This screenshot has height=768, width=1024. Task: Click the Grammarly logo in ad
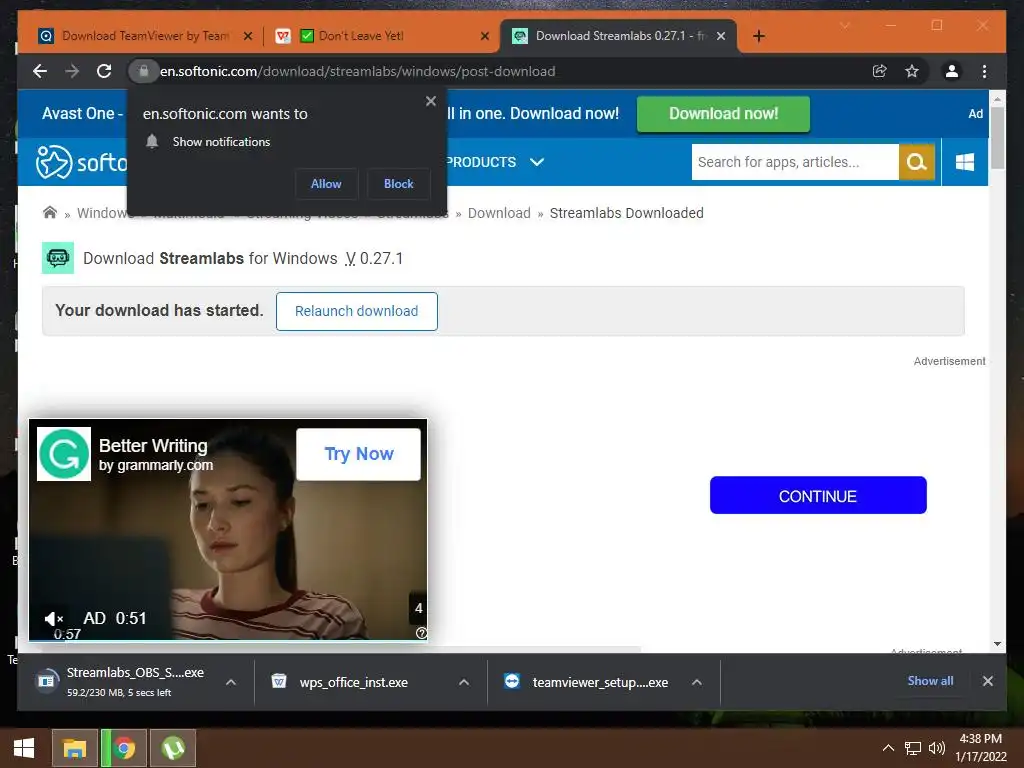pyautogui.click(x=63, y=454)
